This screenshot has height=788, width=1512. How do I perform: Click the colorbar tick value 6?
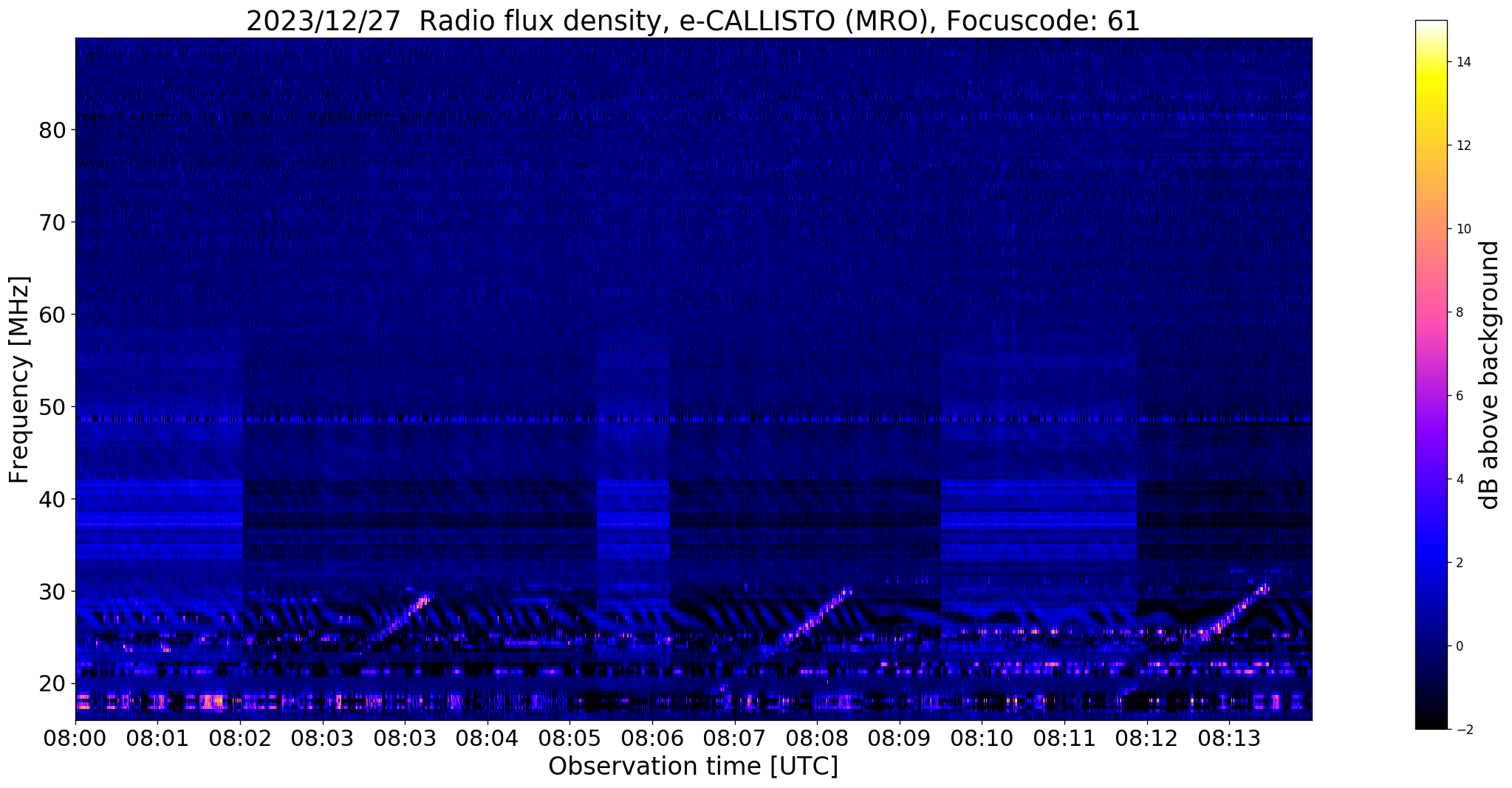click(1459, 396)
